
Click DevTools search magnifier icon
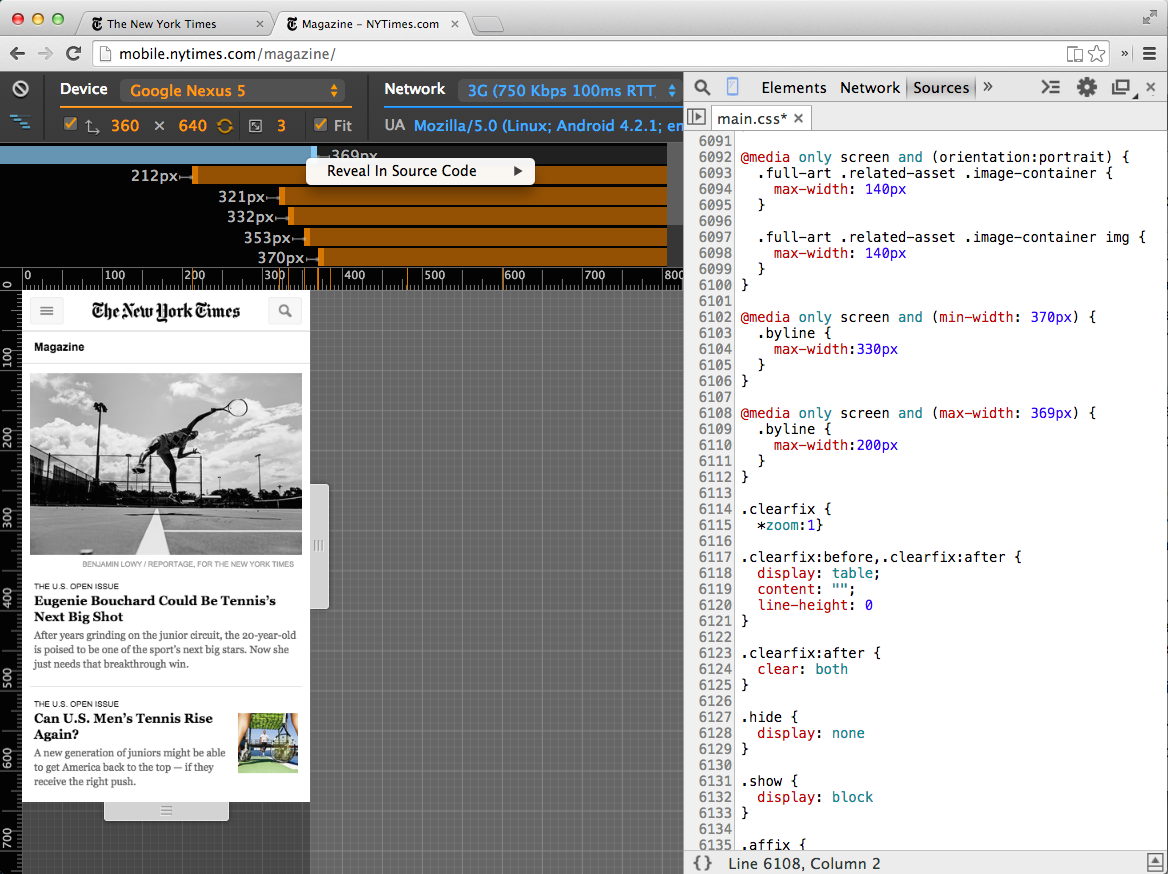(702, 88)
